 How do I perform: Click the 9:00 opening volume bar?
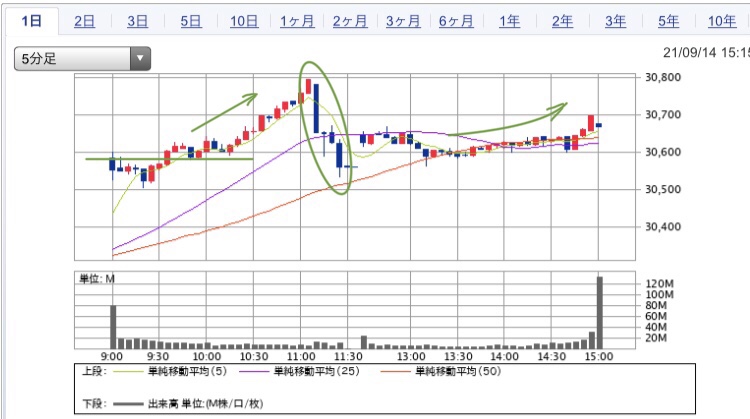[x=113, y=327]
